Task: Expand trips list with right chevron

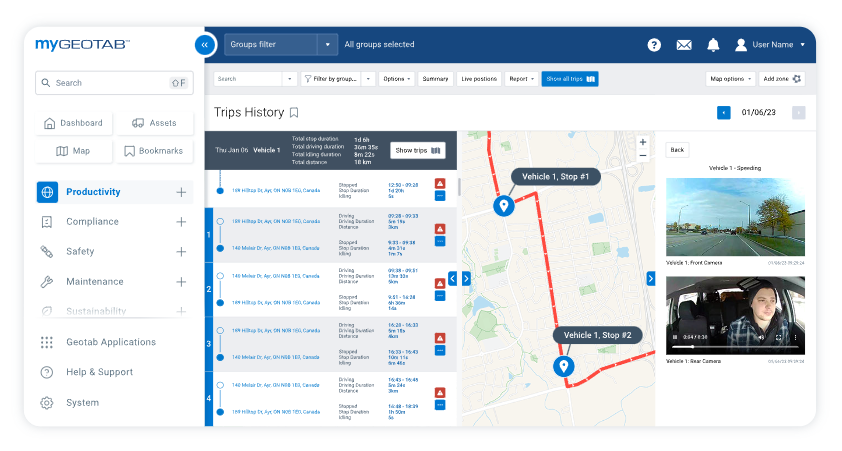Action: pos(466,279)
